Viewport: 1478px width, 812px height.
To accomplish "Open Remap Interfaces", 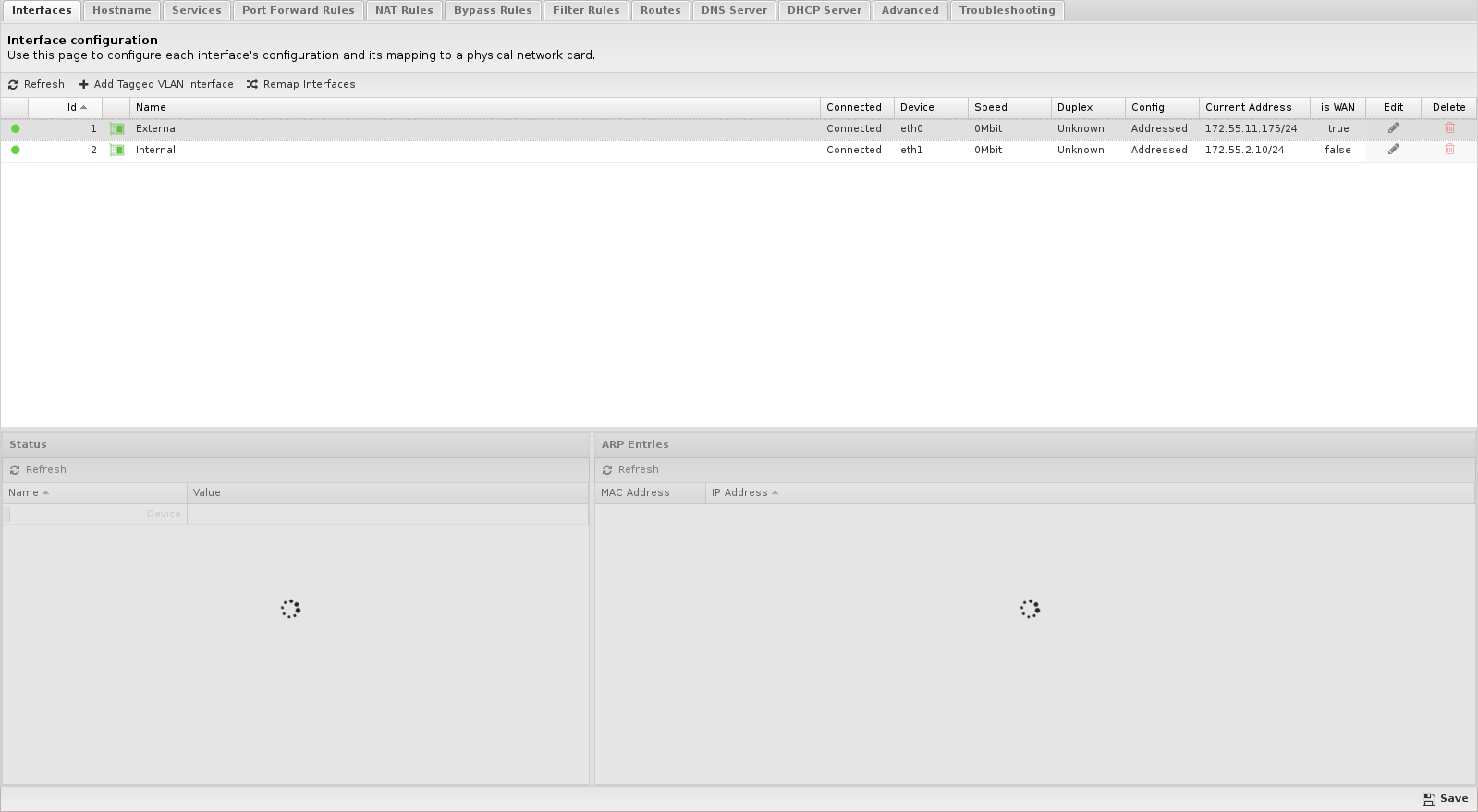I will [x=301, y=84].
